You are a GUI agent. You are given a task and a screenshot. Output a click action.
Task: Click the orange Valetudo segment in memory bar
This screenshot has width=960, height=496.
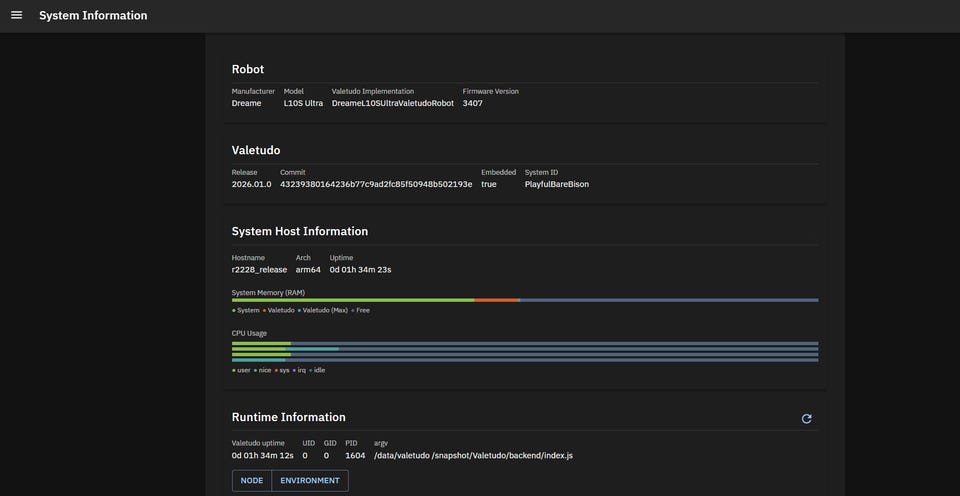[x=496, y=300]
